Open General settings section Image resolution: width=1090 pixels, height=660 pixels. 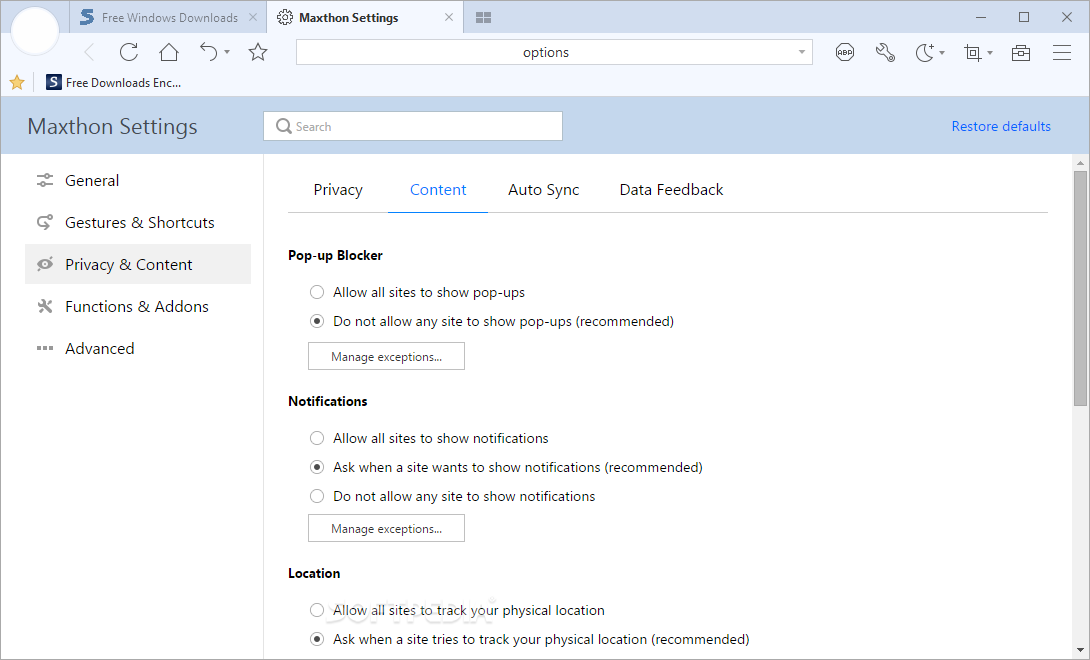[138, 180]
